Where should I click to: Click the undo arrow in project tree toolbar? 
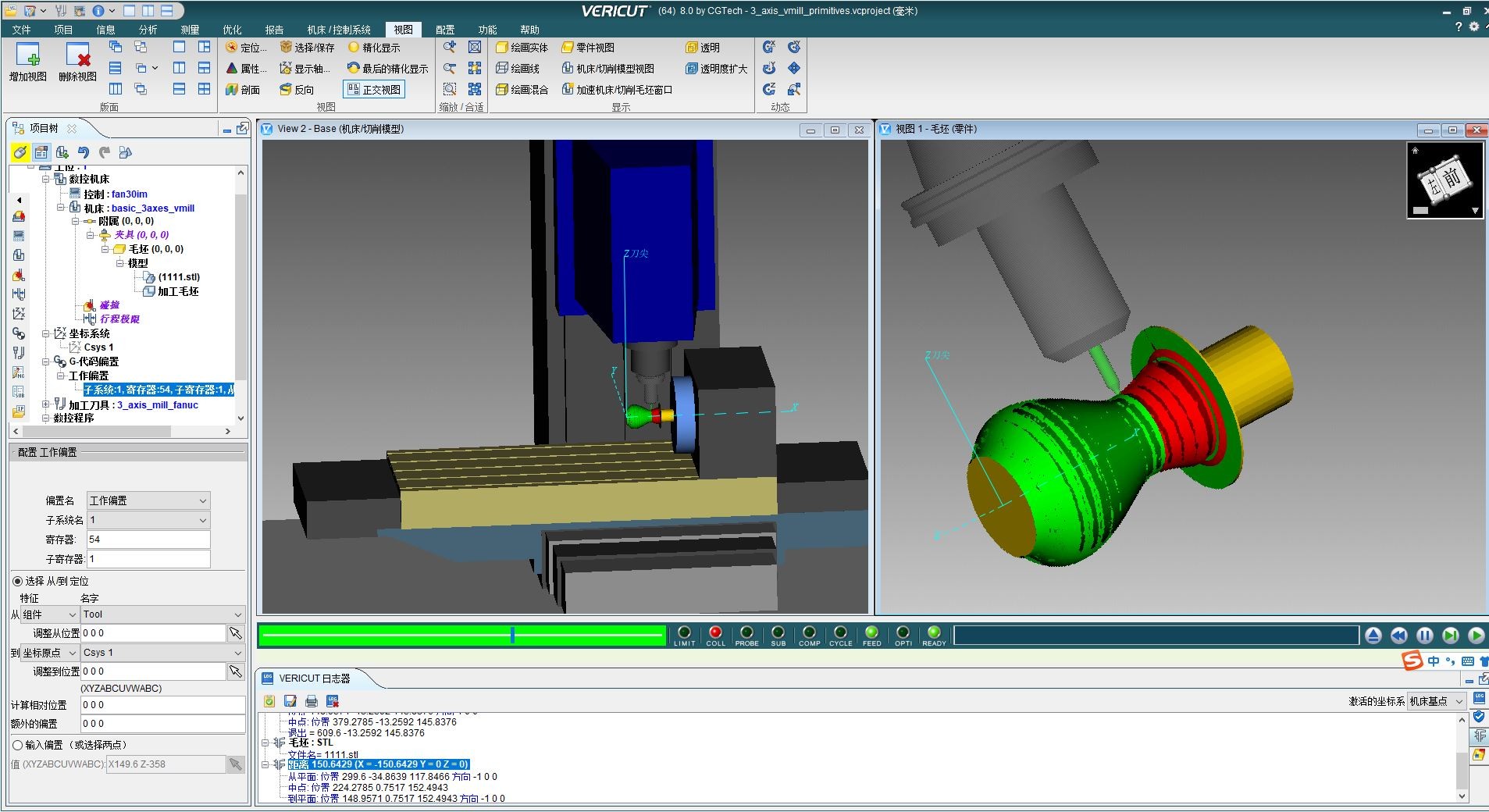click(x=84, y=152)
